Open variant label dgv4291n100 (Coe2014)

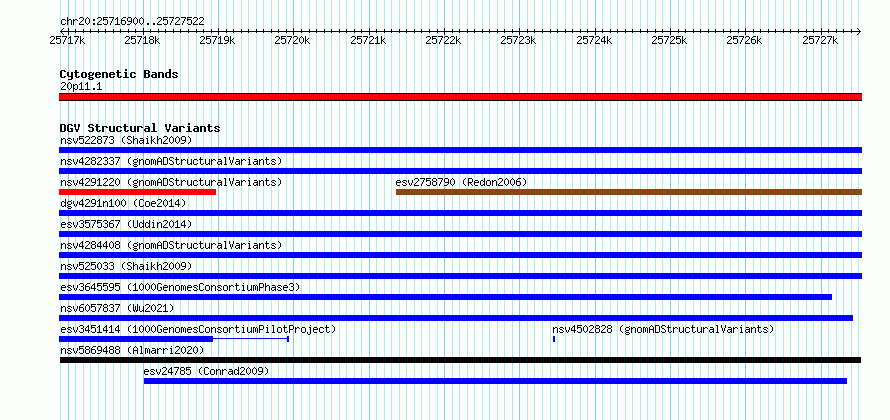click(x=123, y=203)
